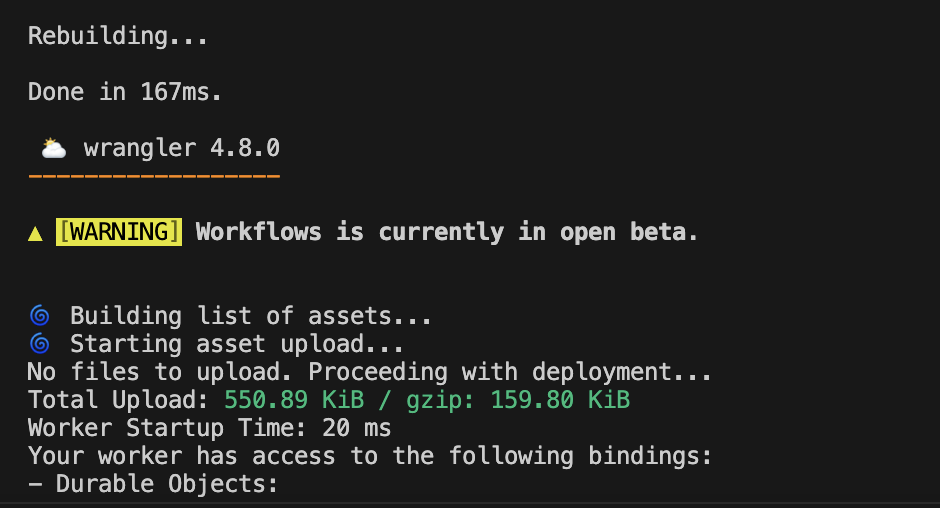Click the yellow warning triangle icon
Viewport: 940px width, 508px height.
pos(35,233)
